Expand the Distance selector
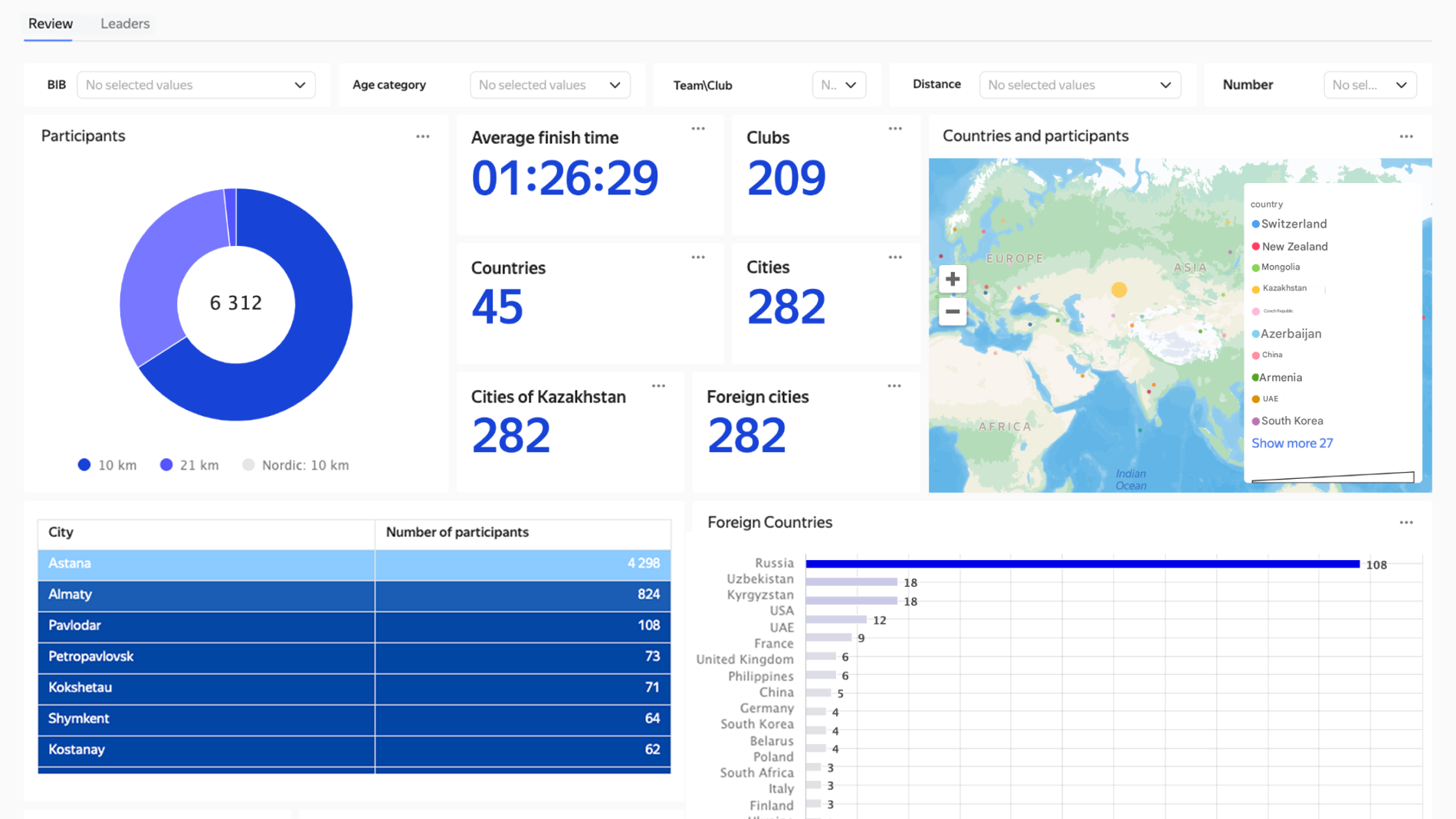 (1079, 85)
